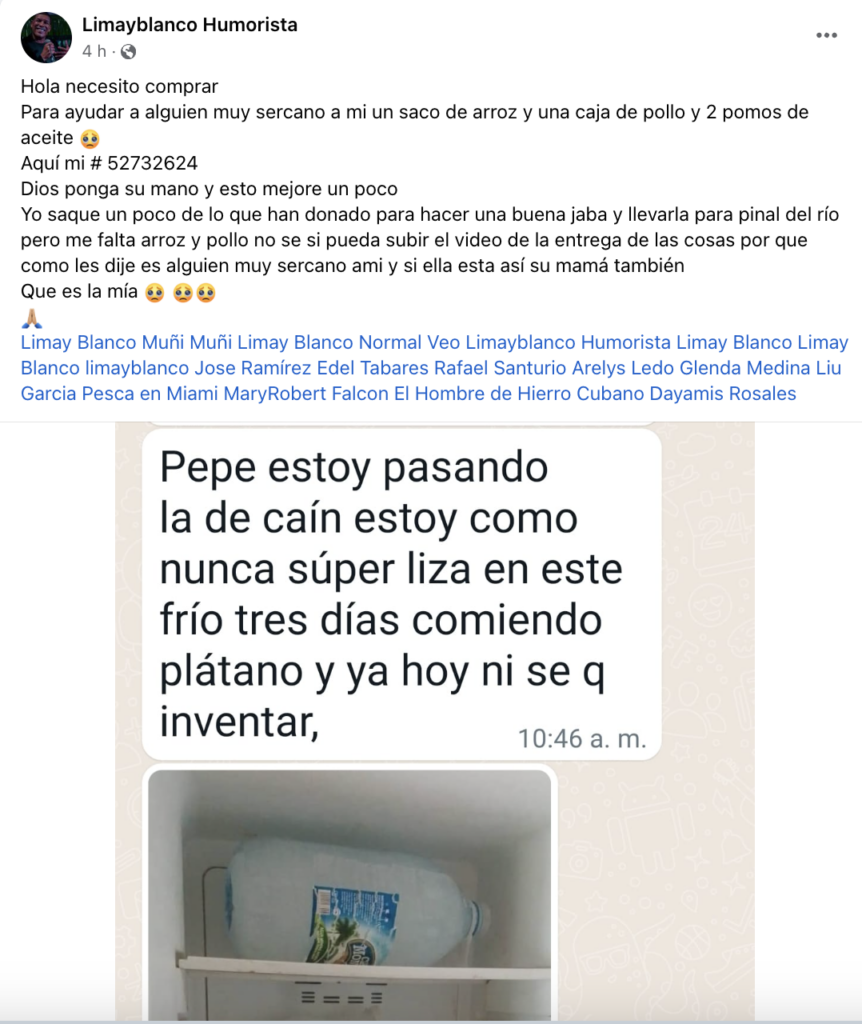
Task: Open tagged page El Hombre de Hierro Cubano
Action: click(x=519, y=394)
